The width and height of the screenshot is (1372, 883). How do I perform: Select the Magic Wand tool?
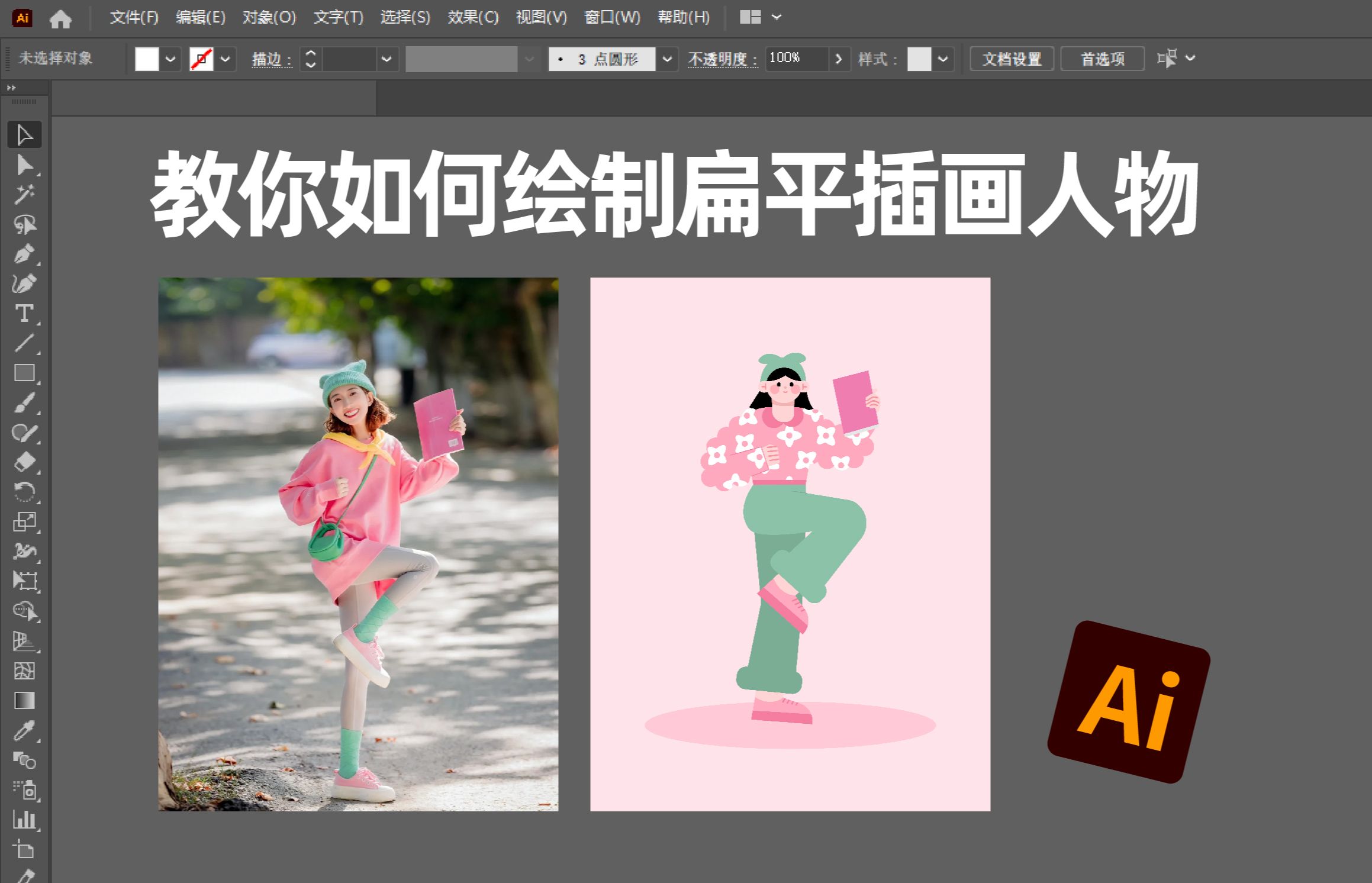24,195
